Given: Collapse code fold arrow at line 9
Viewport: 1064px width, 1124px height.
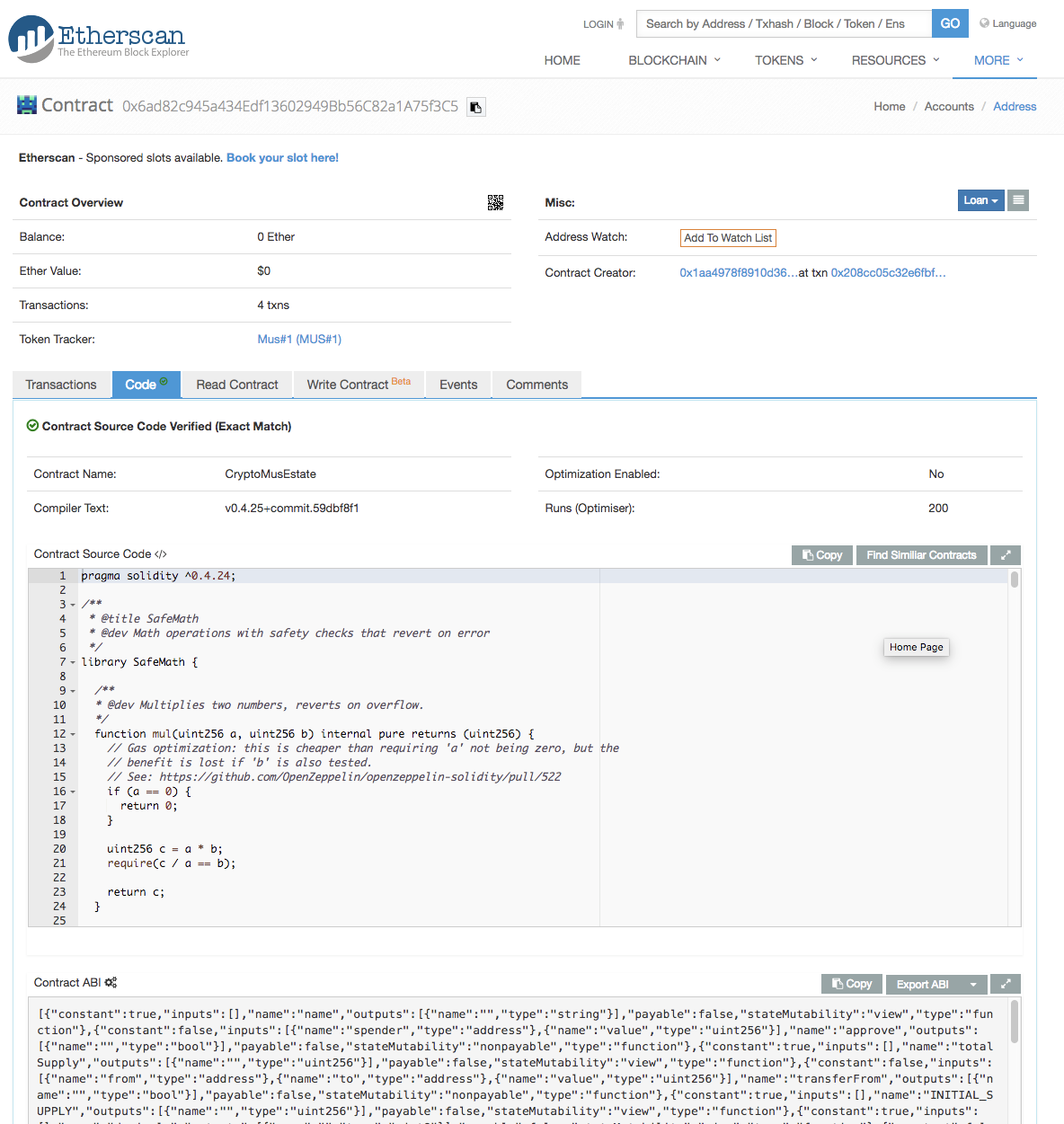Looking at the screenshot, I should tap(73, 691).
